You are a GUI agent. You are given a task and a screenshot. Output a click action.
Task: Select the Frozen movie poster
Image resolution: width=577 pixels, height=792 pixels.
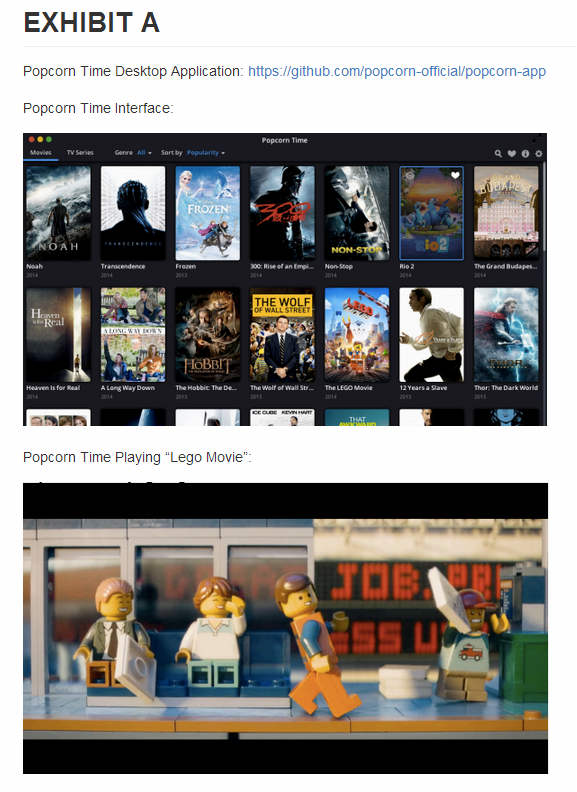pos(208,213)
